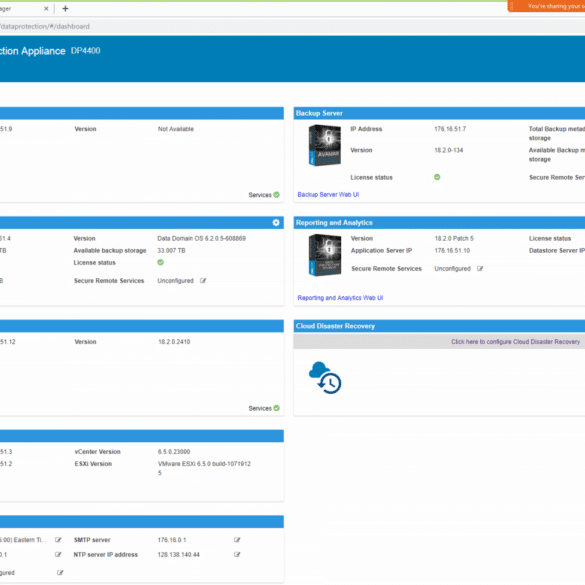Open the Backup Server Web UI link
The image size is (585, 585).
click(x=328, y=194)
